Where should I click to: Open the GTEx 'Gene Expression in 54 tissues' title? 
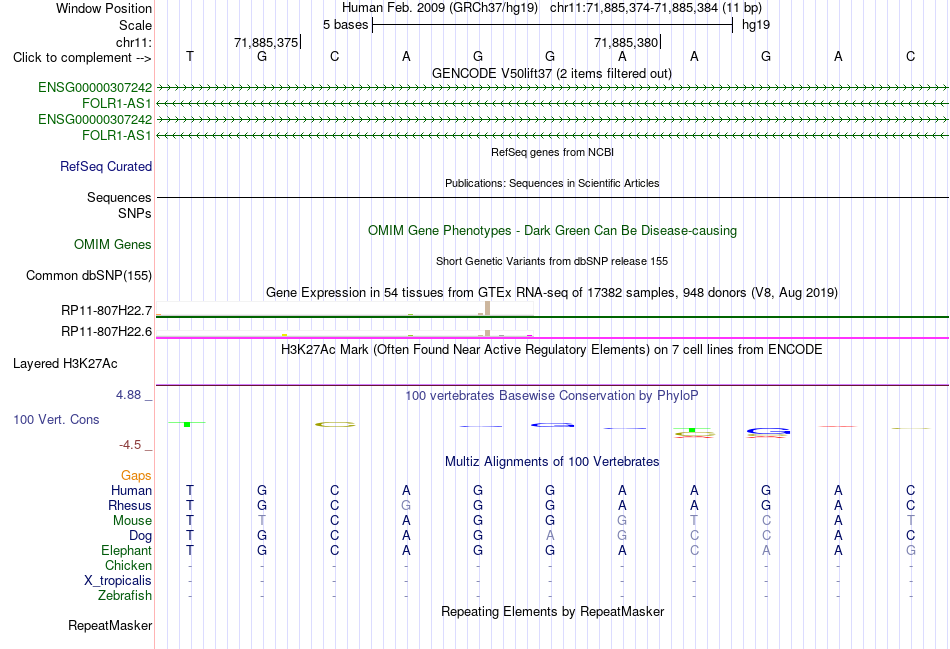click(x=551, y=293)
